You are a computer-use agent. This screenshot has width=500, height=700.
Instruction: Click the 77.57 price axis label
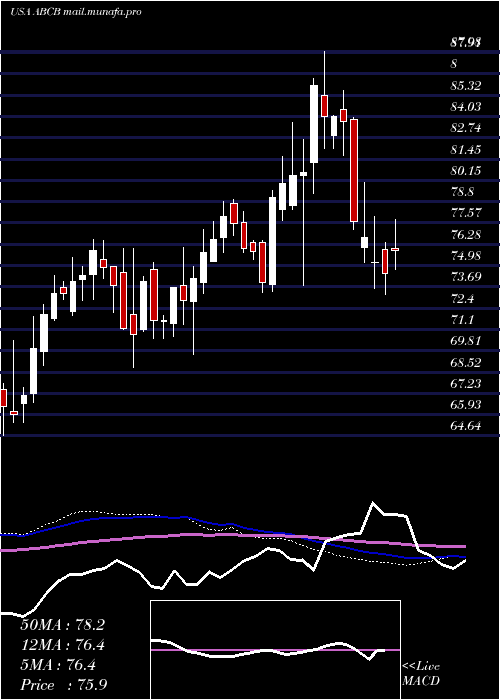pyautogui.click(x=466, y=213)
